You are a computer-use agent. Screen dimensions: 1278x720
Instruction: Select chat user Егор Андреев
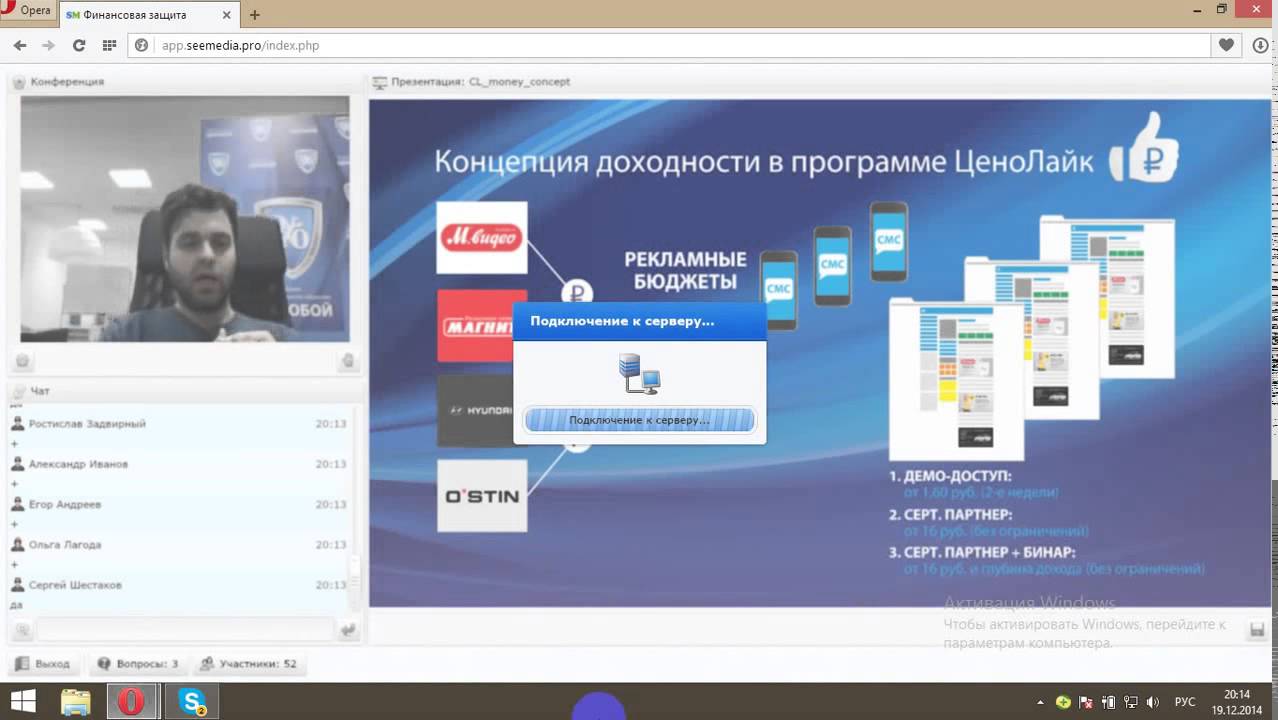tap(65, 505)
